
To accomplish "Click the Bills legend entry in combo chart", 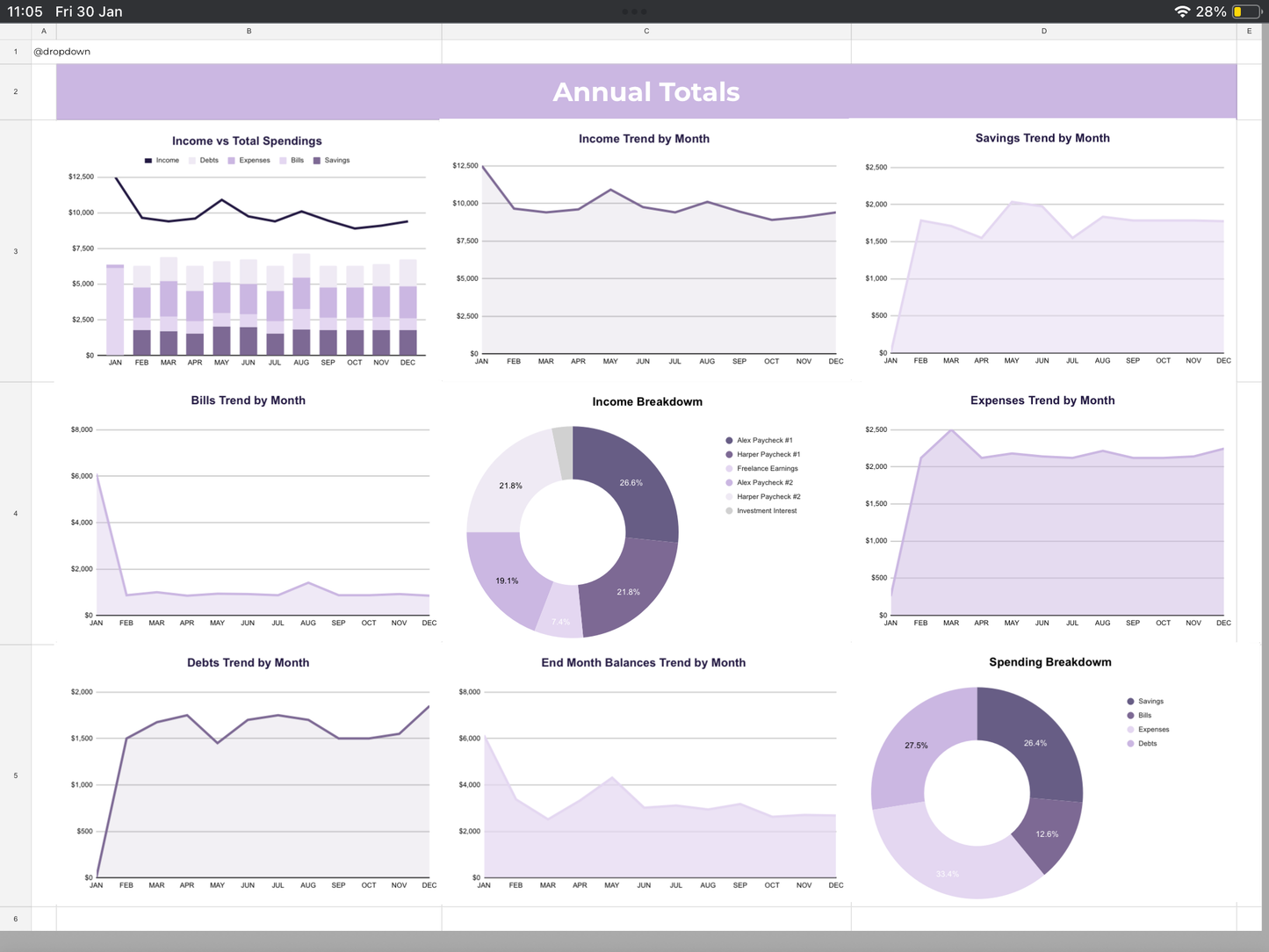I will (x=292, y=161).
